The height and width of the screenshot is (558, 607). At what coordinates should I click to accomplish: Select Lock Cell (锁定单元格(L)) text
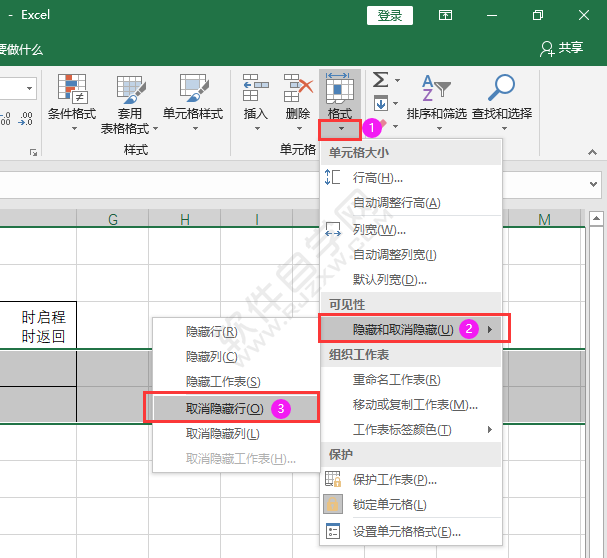point(389,505)
